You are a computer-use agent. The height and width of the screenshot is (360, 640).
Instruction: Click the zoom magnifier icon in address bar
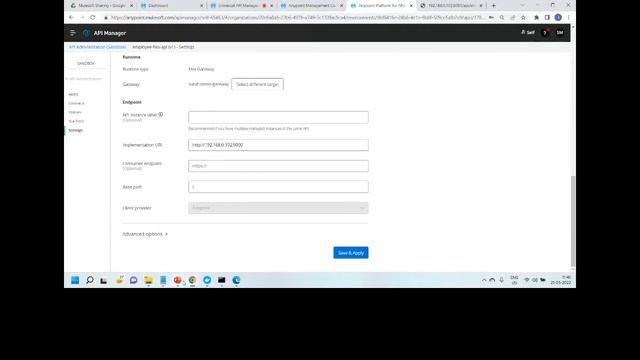(x=502, y=18)
